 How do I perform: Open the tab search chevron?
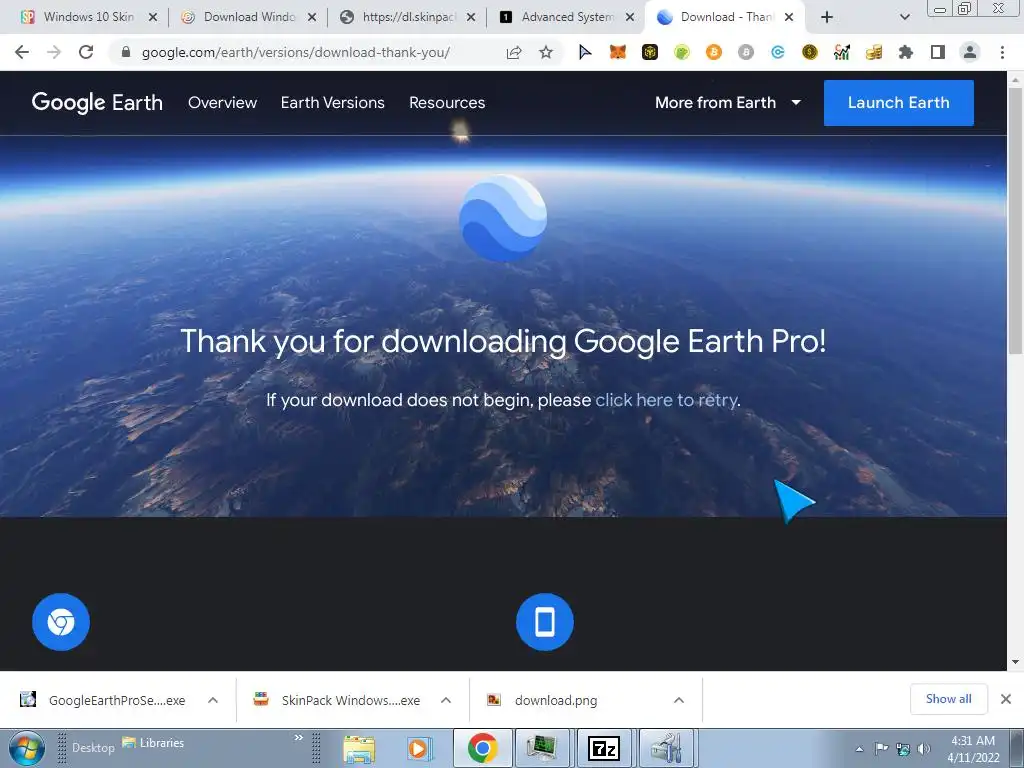coord(904,17)
